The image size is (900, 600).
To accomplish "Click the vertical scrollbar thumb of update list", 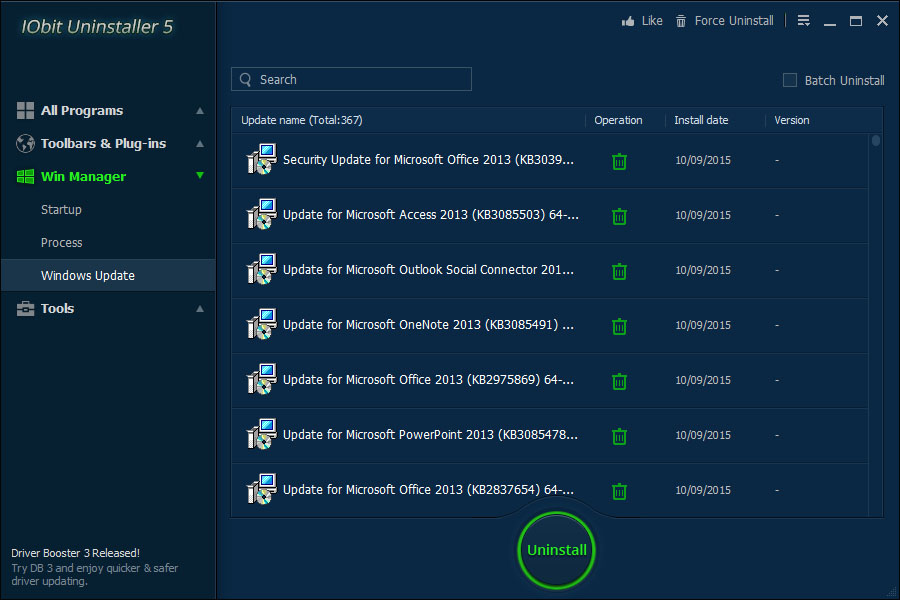I will [876, 141].
